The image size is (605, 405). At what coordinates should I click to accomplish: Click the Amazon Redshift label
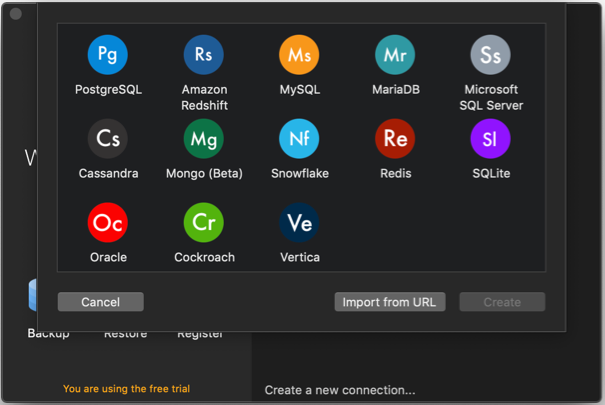(204, 97)
